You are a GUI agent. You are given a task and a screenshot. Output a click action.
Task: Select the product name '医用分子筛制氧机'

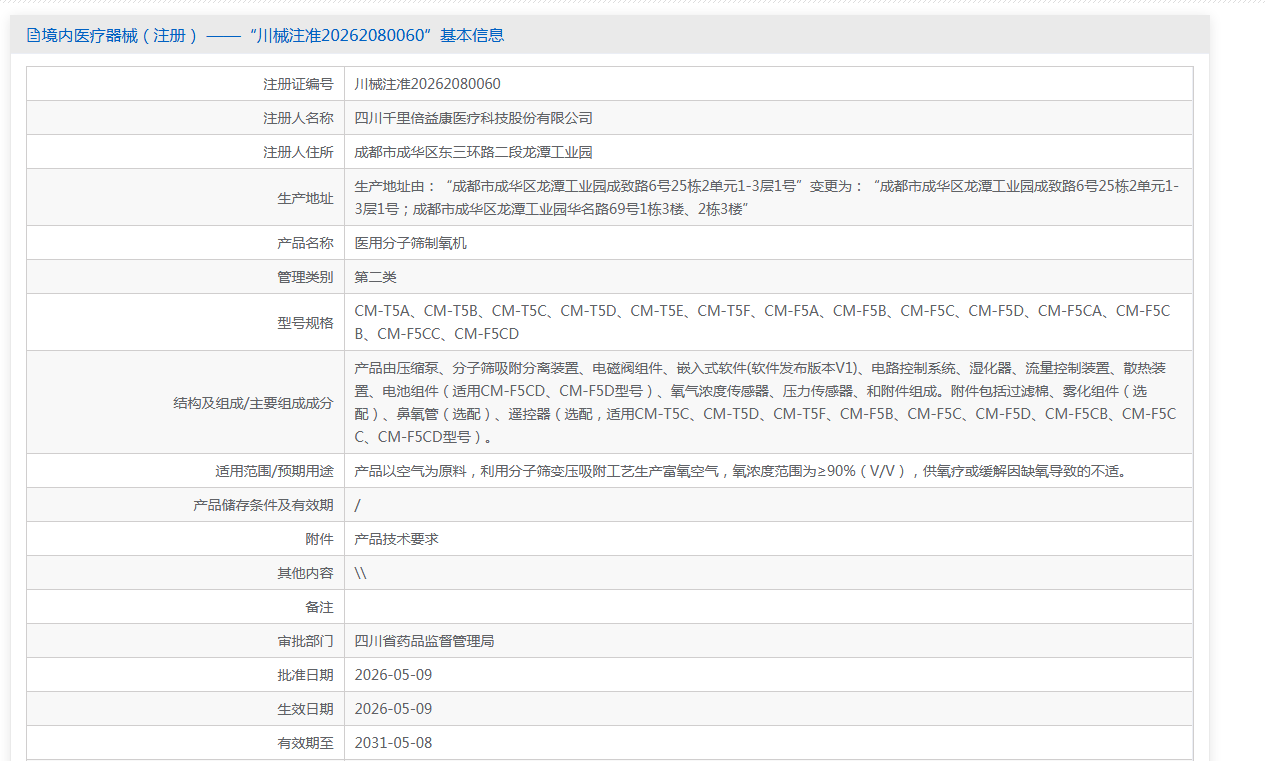click(411, 243)
